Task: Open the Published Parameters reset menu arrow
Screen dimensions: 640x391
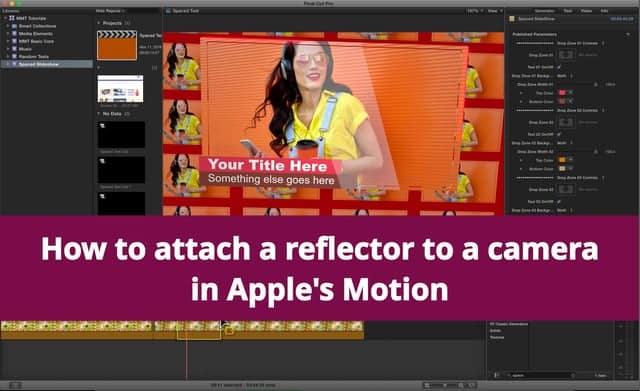Action: (x=628, y=35)
